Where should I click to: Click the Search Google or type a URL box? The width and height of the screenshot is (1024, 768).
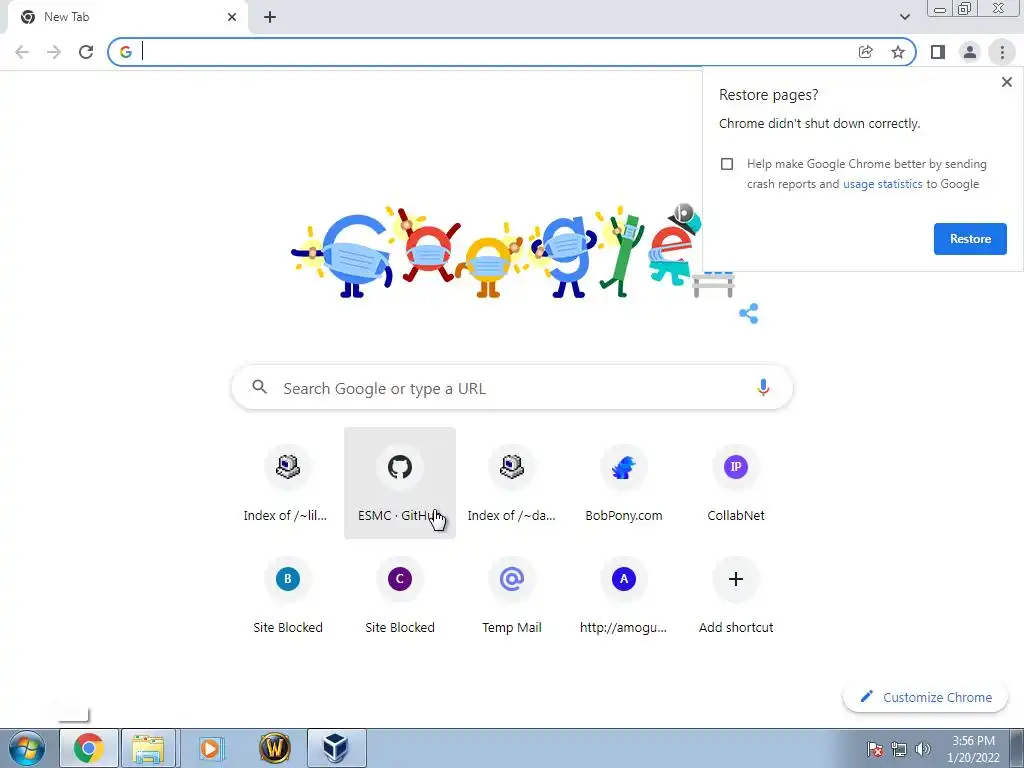click(512, 388)
